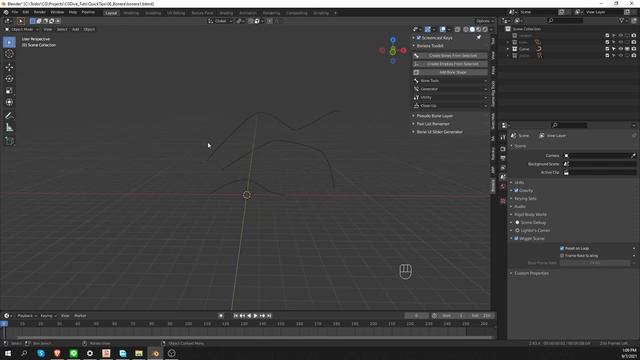Select the Cursor tool in the left toolbar
This screenshot has height=360, width=640.
coord(9,54)
